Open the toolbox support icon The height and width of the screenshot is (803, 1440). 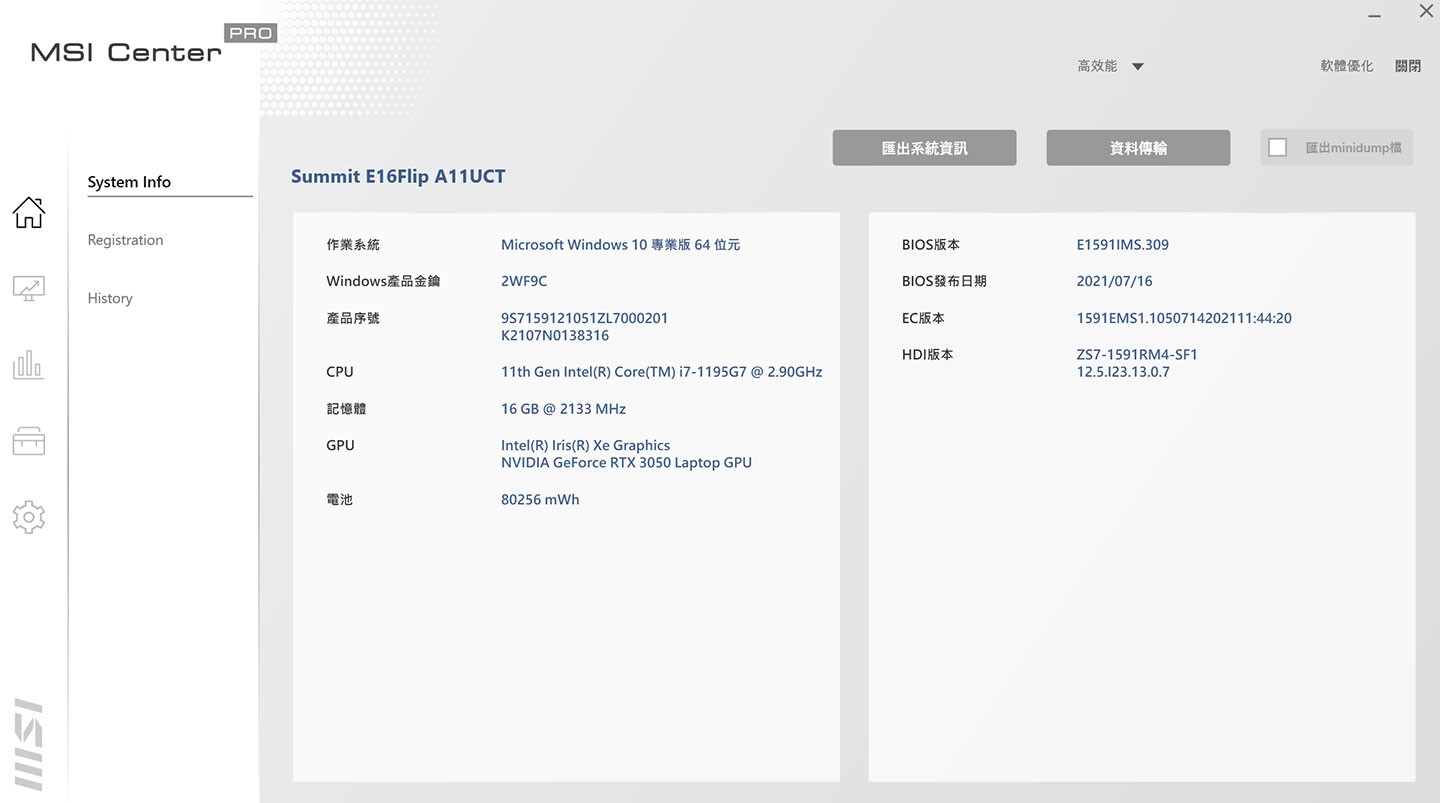(x=28, y=441)
